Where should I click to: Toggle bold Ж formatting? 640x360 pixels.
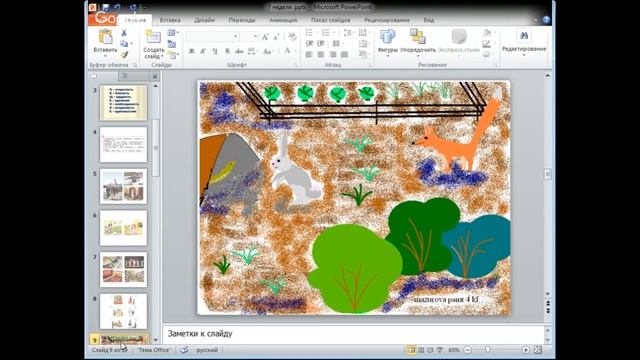pyautogui.click(x=191, y=51)
